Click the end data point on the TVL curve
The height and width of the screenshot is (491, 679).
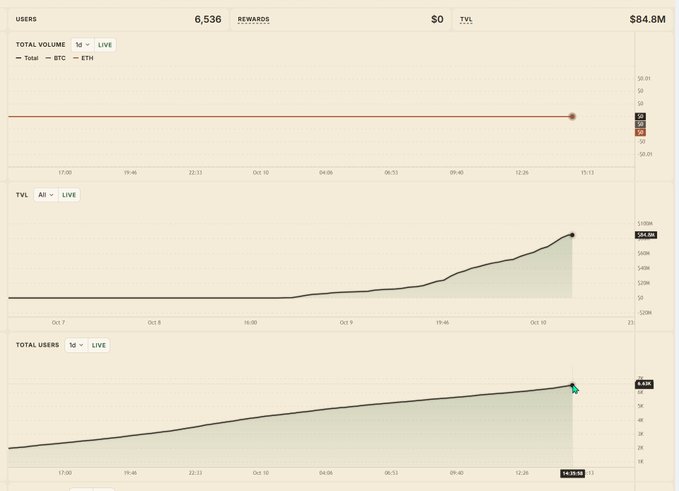[572, 235]
